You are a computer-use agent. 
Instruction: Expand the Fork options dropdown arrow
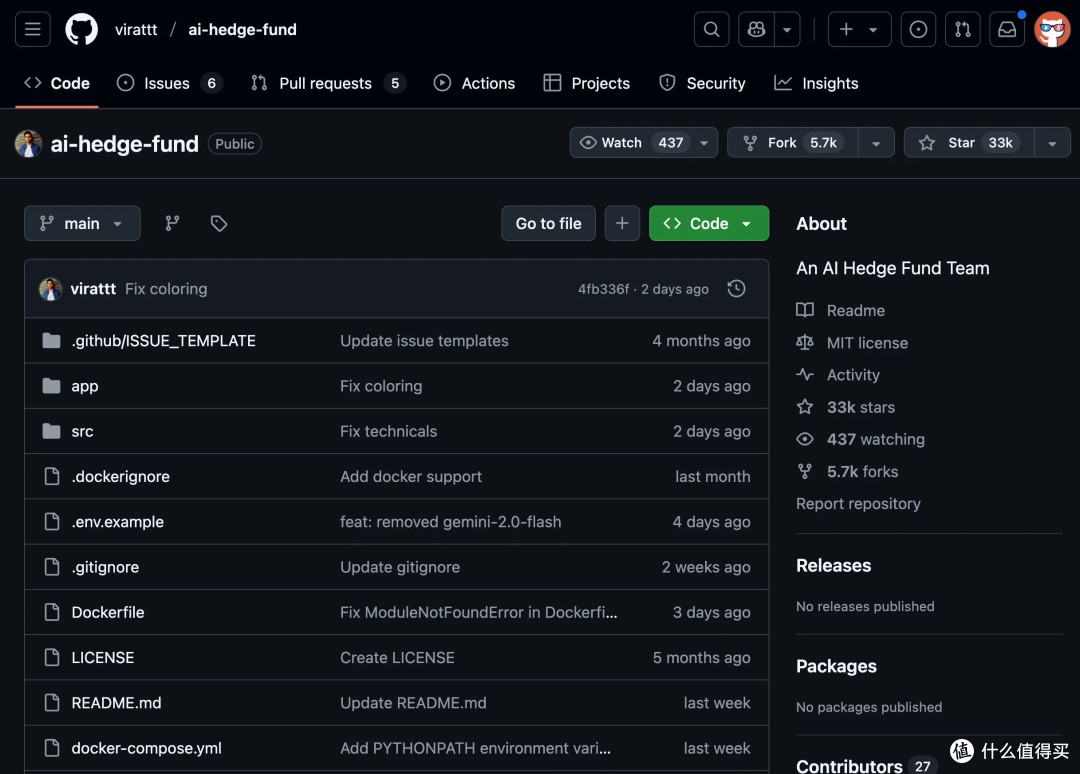[x=876, y=143]
